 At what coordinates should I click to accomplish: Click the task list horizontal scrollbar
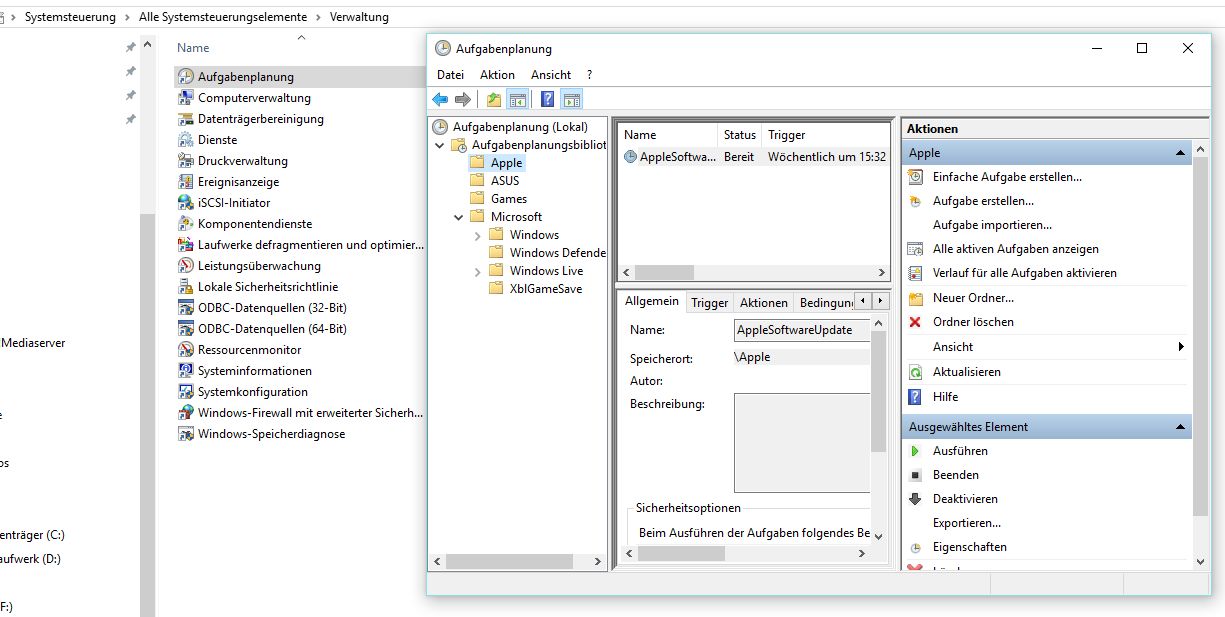click(754, 272)
